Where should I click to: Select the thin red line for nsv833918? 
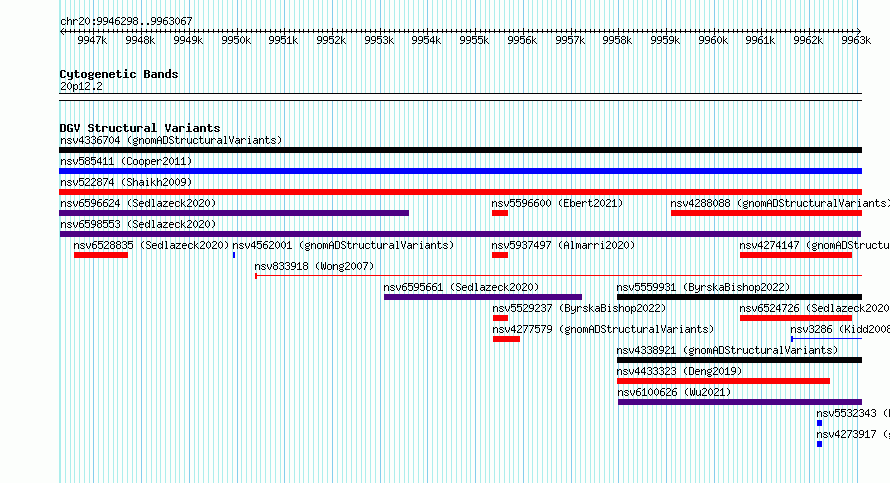click(x=559, y=276)
